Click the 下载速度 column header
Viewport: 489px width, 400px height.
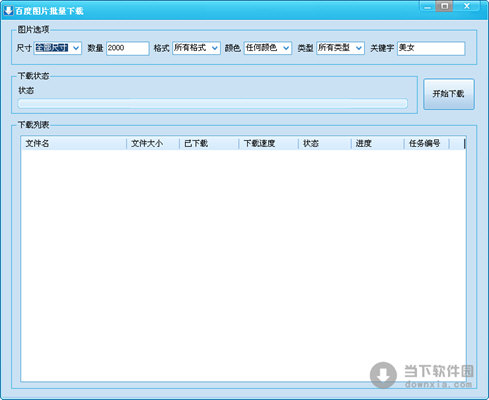click(268, 144)
